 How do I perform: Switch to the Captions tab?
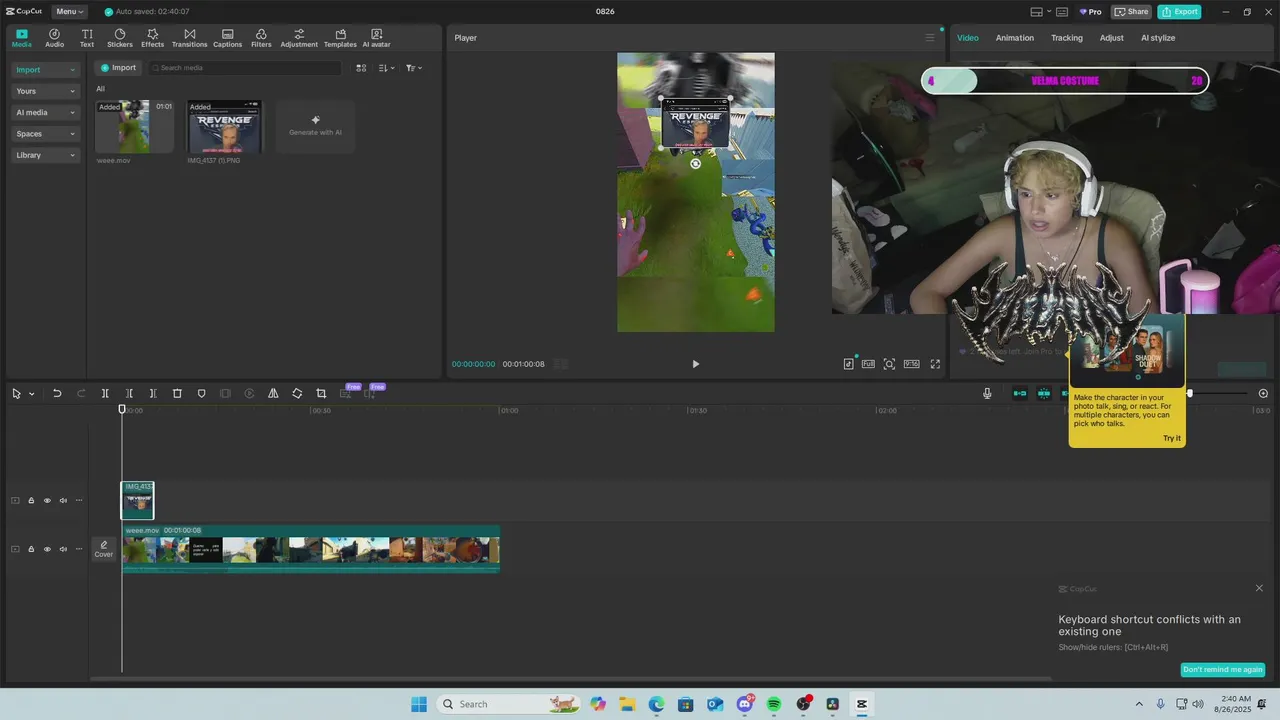[x=227, y=38]
